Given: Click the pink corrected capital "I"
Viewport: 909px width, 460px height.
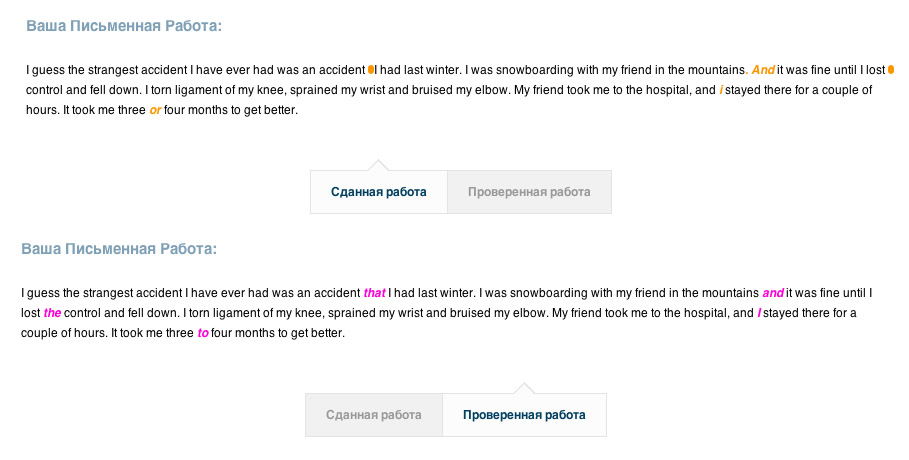Looking at the screenshot, I should tap(760, 313).
